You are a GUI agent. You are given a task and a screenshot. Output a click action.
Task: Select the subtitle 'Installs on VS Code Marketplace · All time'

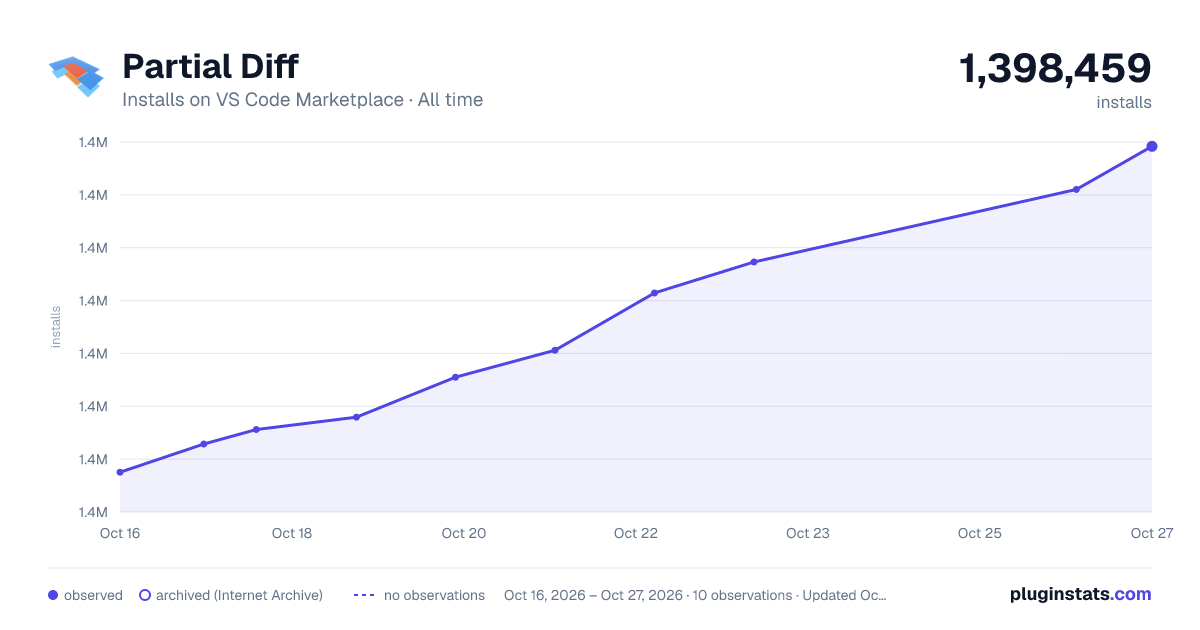pos(302,100)
